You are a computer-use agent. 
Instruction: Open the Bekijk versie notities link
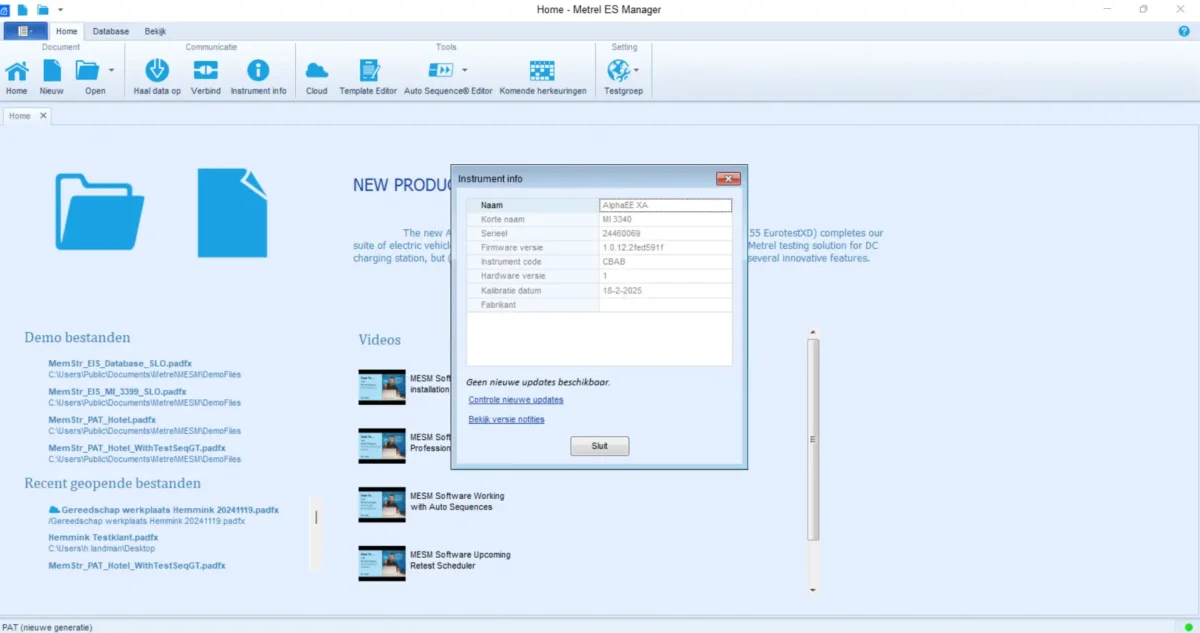(x=507, y=419)
